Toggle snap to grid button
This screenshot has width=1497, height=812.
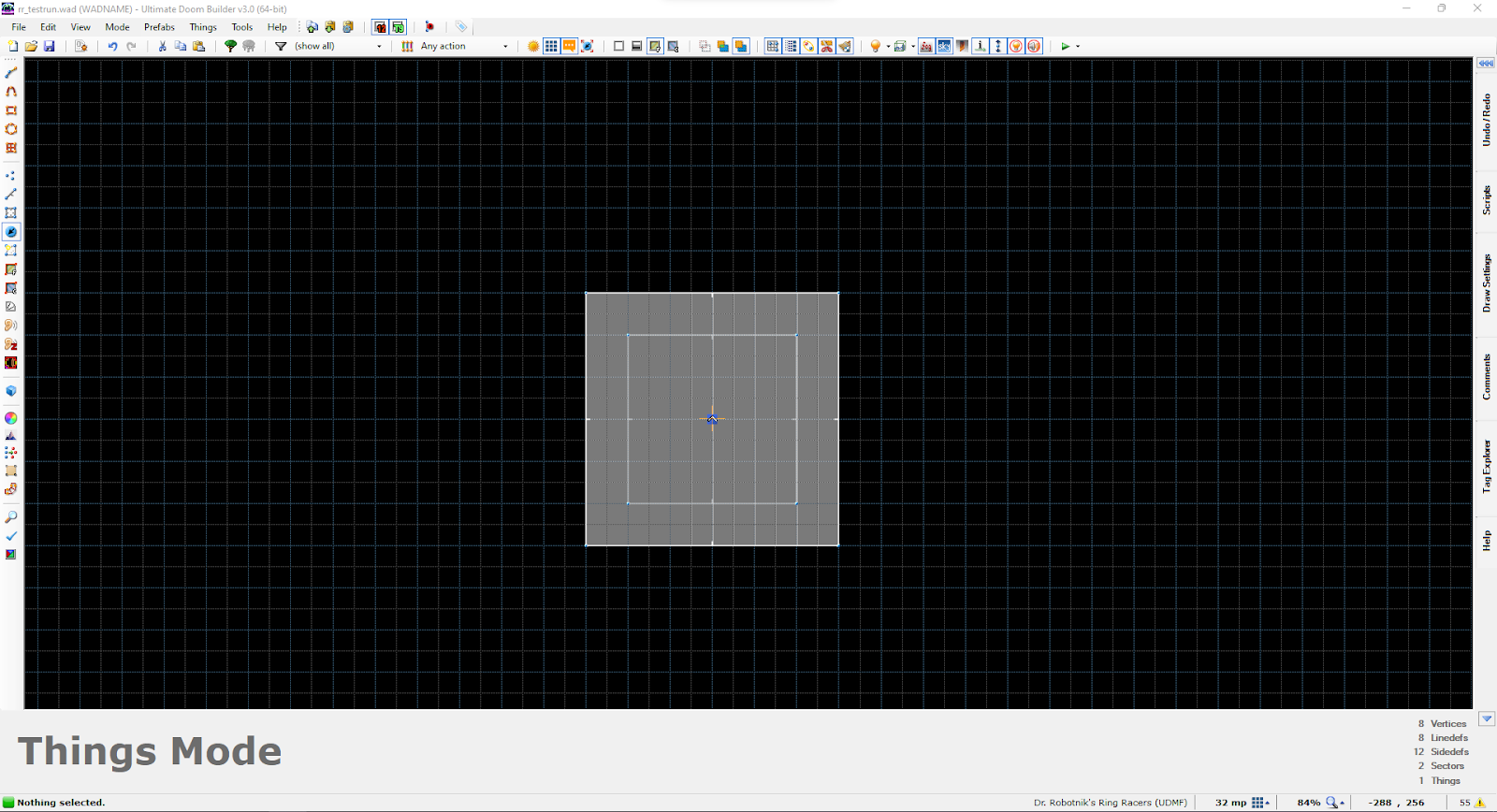pyautogui.click(x=772, y=46)
